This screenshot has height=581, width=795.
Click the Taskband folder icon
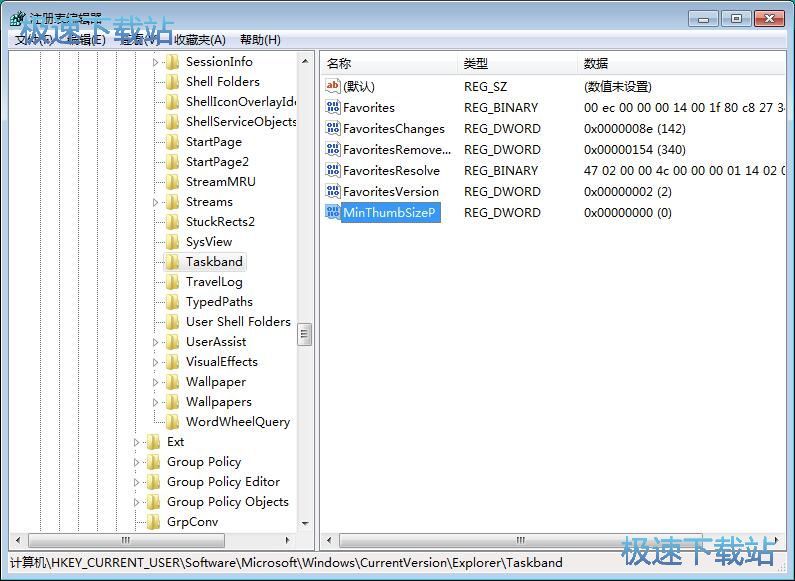173,262
